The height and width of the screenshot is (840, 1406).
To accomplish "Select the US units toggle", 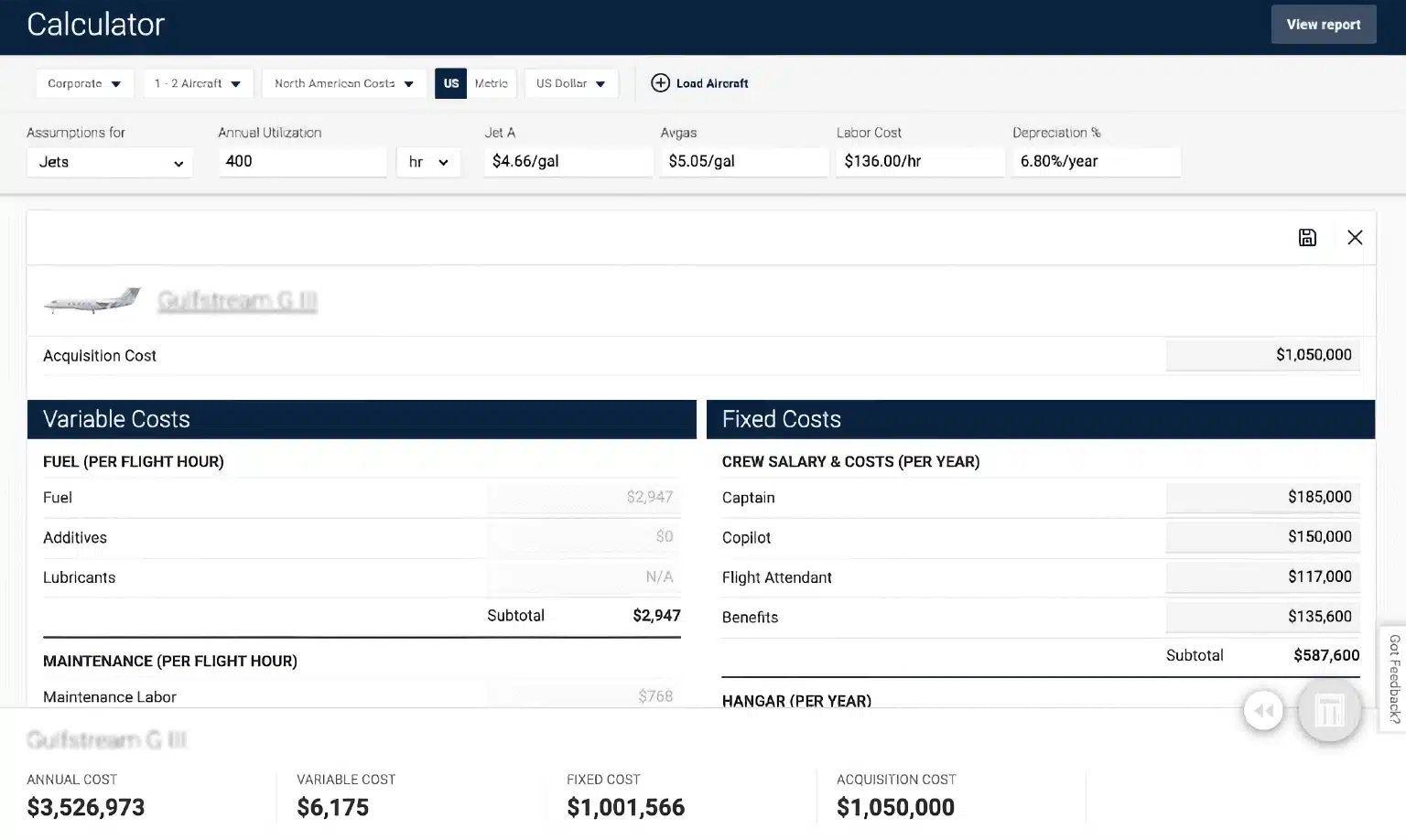I will (450, 83).
